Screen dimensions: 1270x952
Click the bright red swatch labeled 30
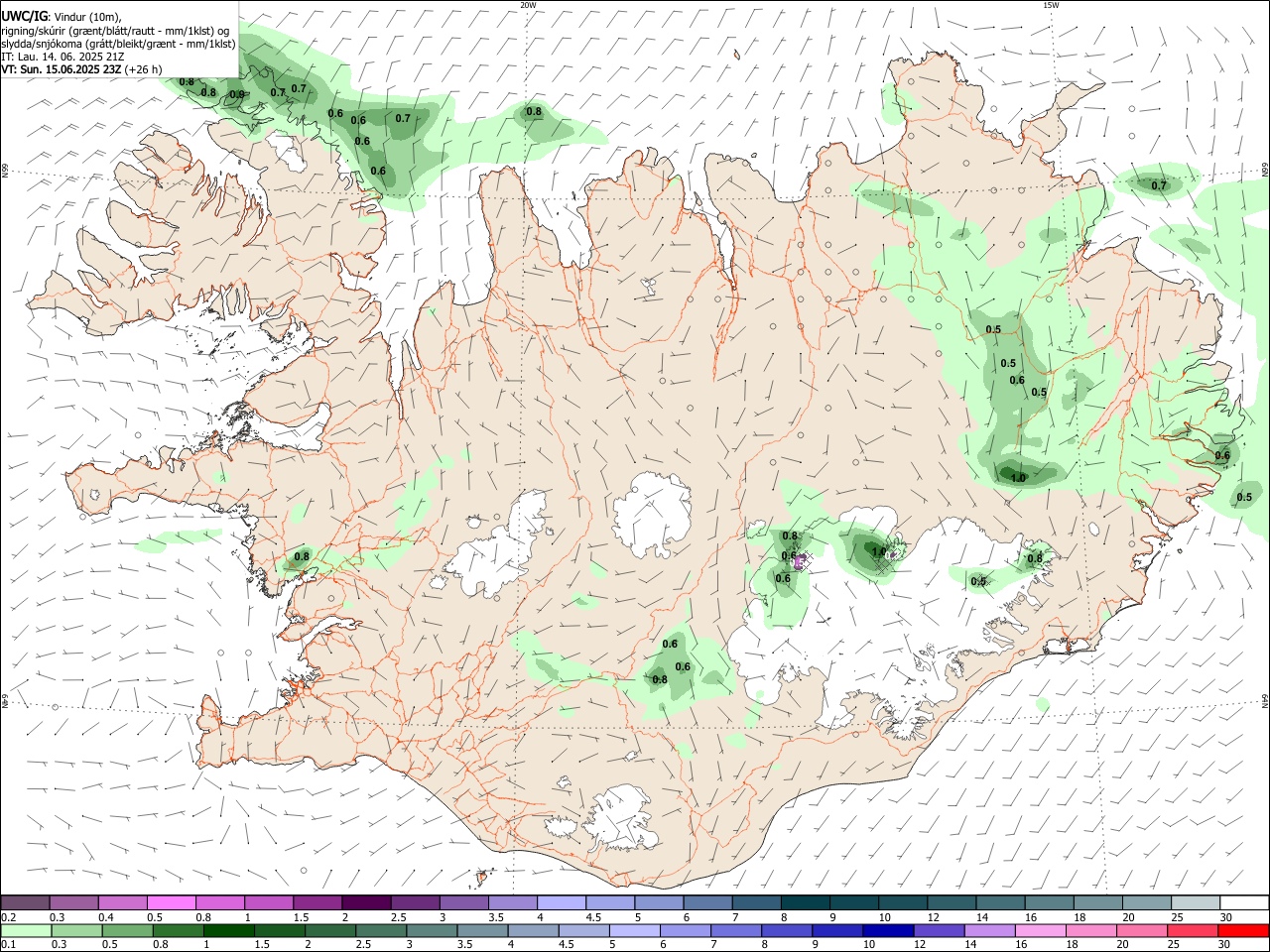point(1242,930)
